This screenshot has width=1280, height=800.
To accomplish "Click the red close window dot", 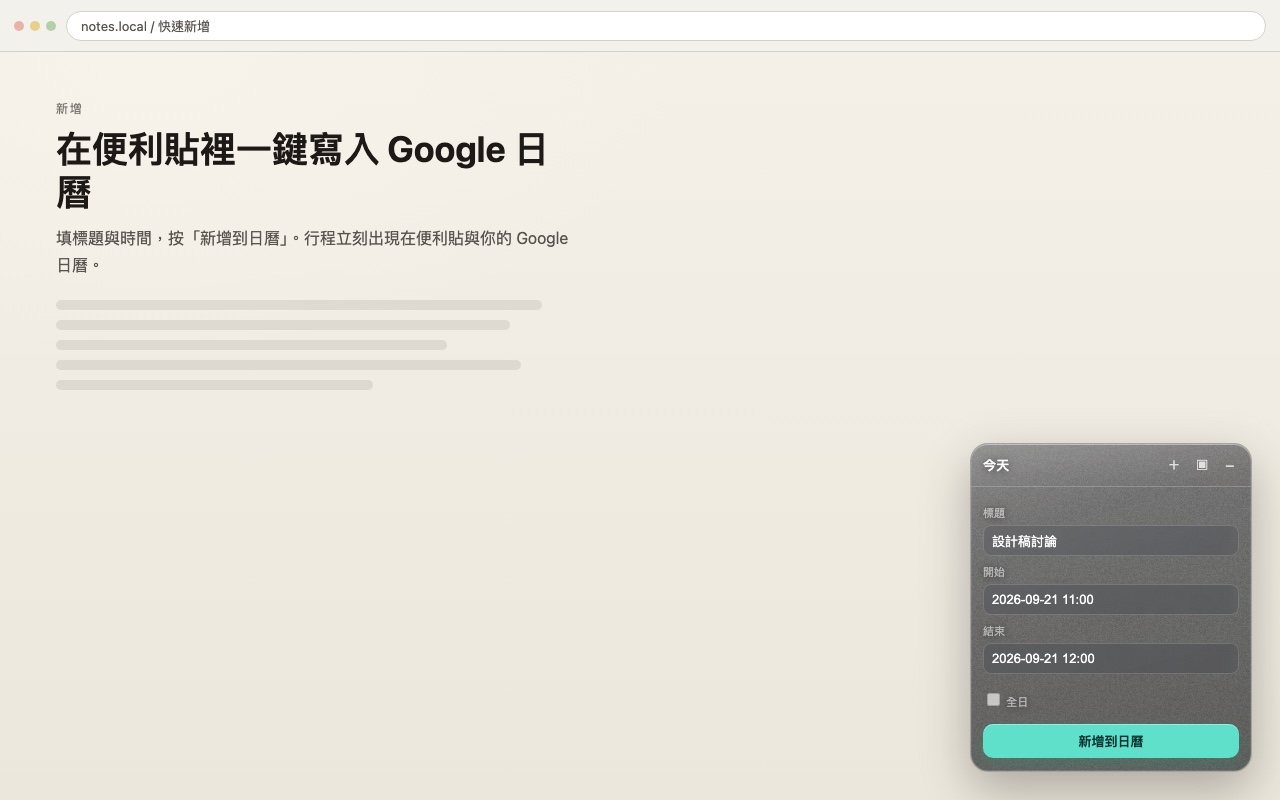I will point(19,26).
